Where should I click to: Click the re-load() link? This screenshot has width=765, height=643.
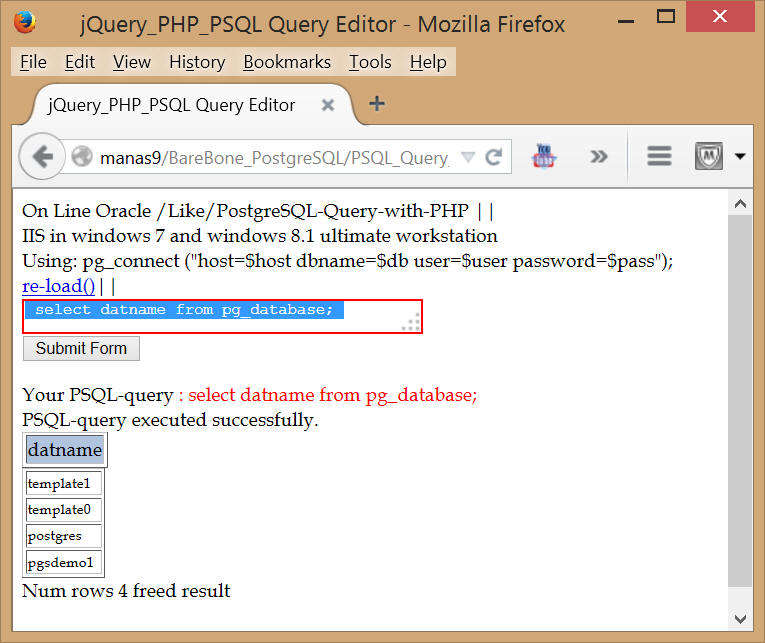coord(58,286)
